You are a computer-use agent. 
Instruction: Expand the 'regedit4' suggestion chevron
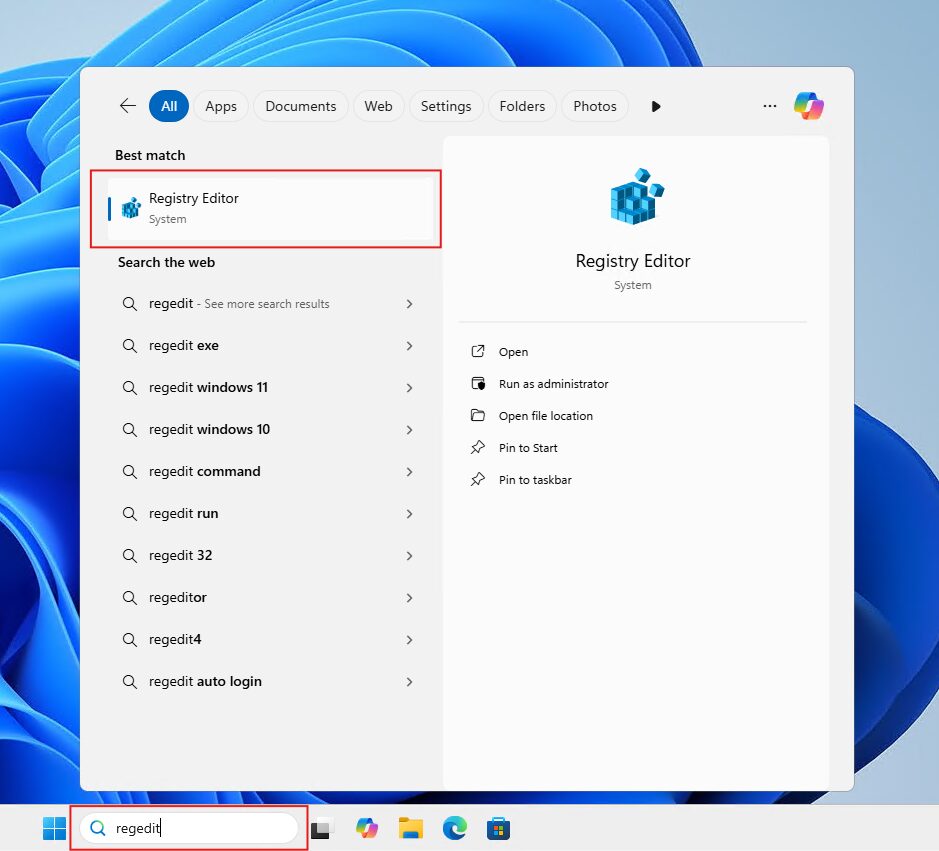click(x=410, y=639)
